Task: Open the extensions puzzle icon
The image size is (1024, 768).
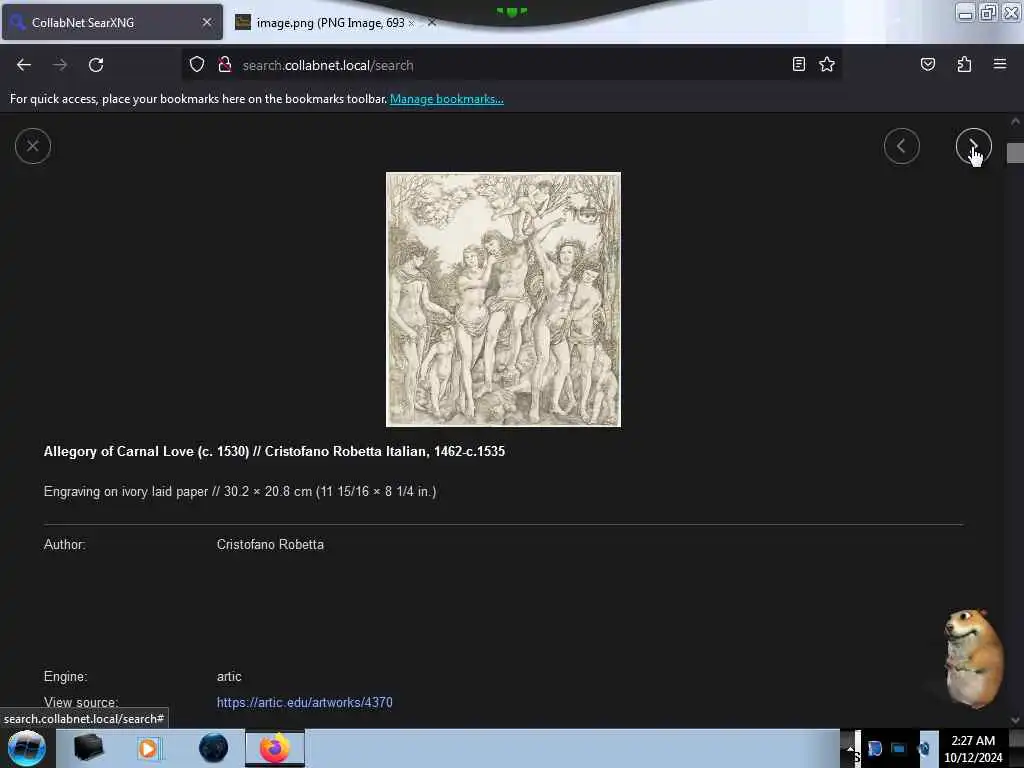Action: 964,64
